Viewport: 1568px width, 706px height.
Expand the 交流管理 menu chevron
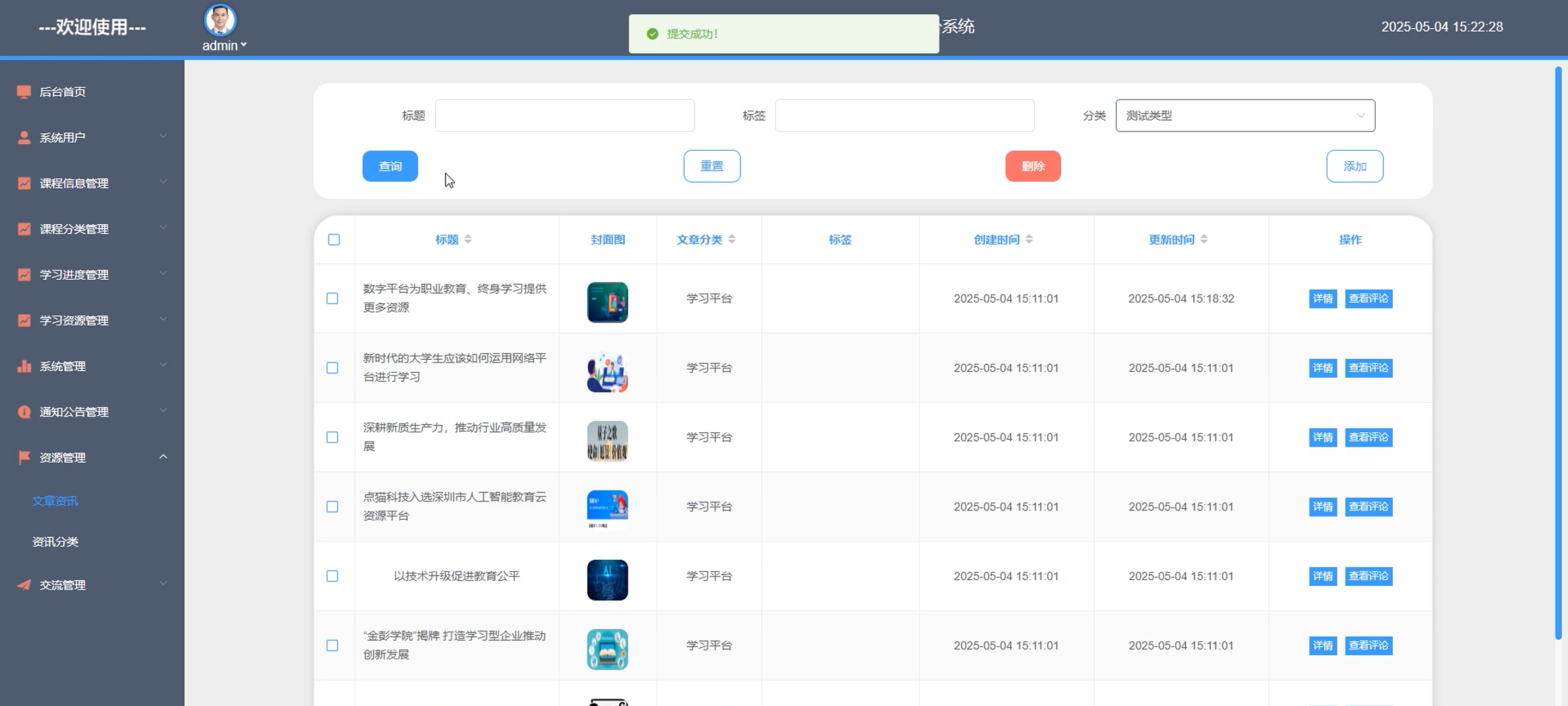[x=163, y=583]
